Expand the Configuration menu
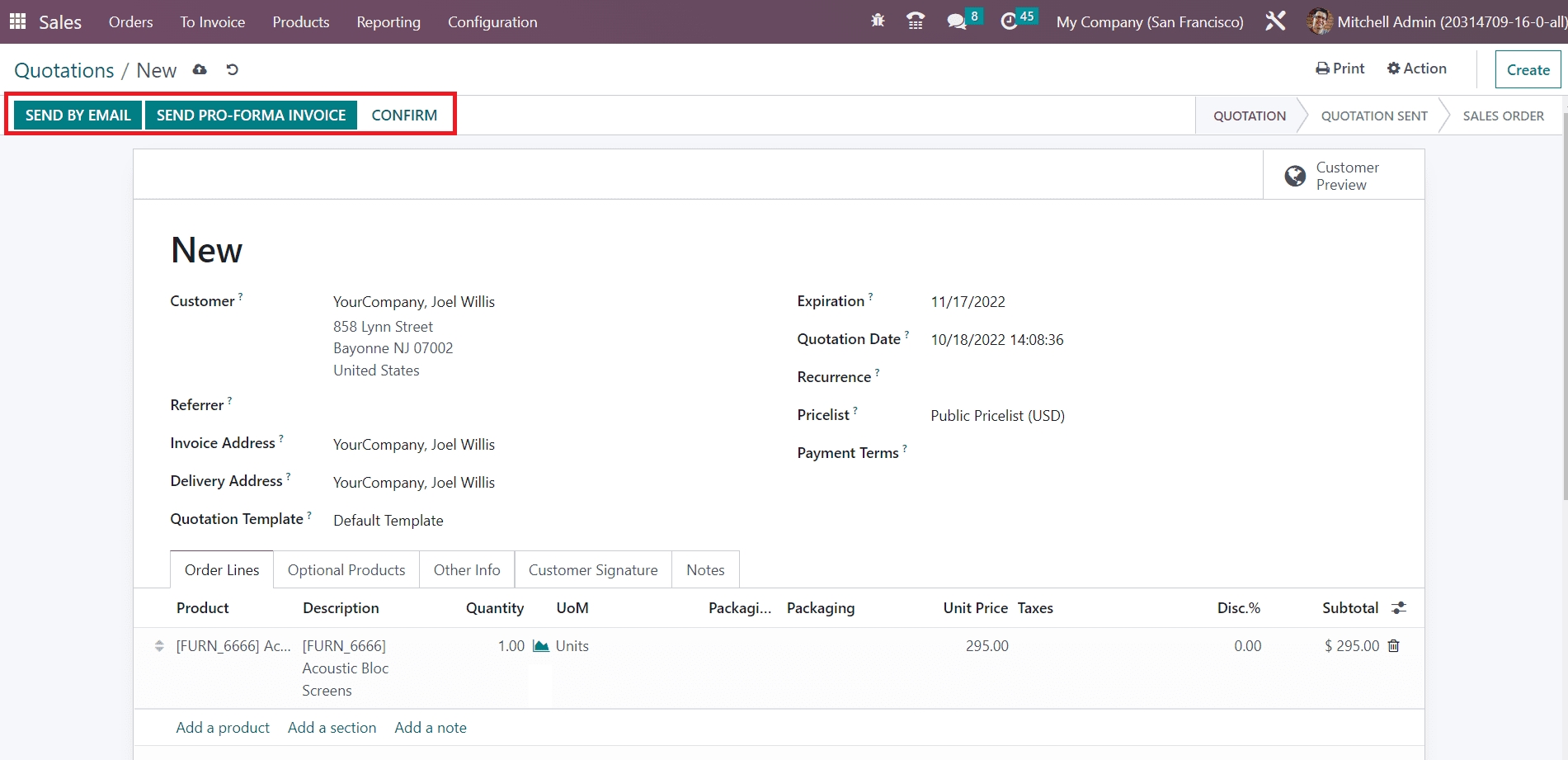Image resolution: width=1568 pixels, height=760 pixels. (x=492, y=22)
